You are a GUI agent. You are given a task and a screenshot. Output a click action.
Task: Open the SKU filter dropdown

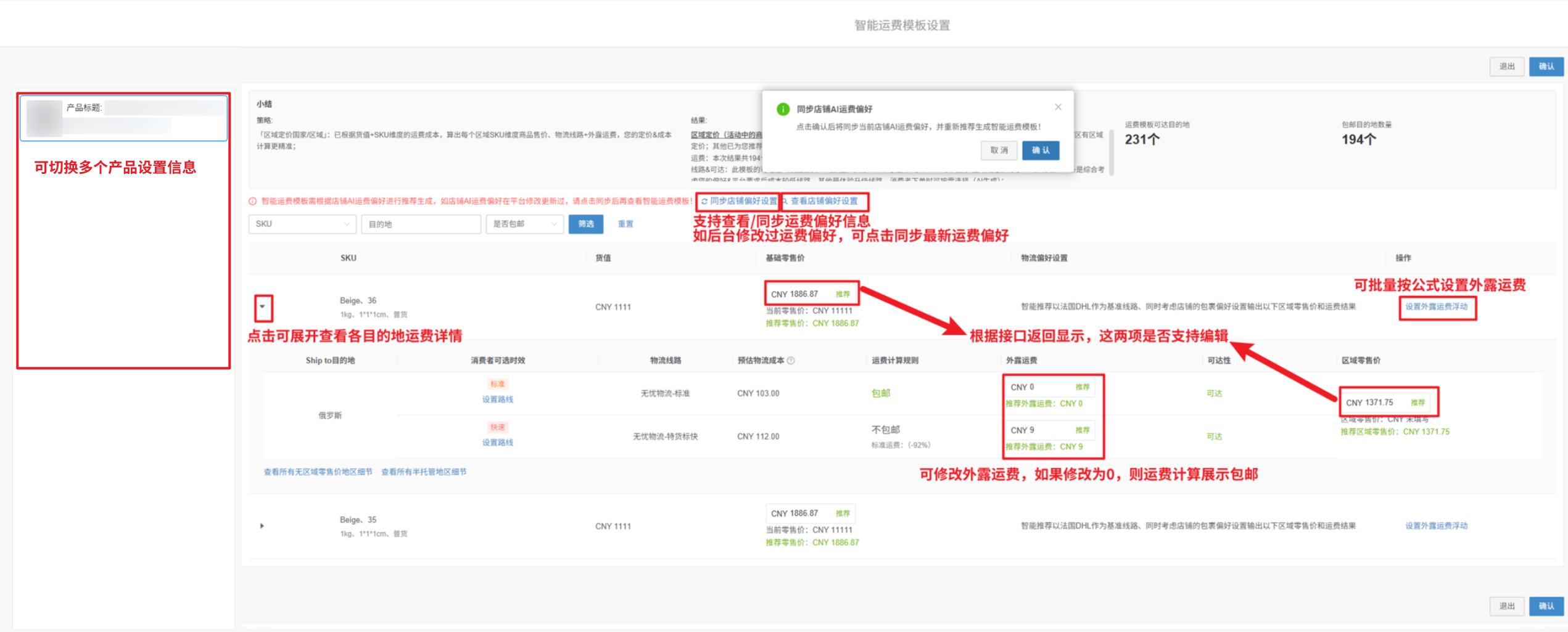point(302,224)
